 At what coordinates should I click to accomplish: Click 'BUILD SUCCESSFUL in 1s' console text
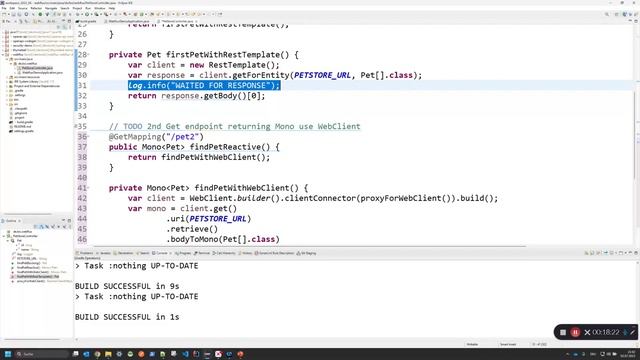(127, 317)
